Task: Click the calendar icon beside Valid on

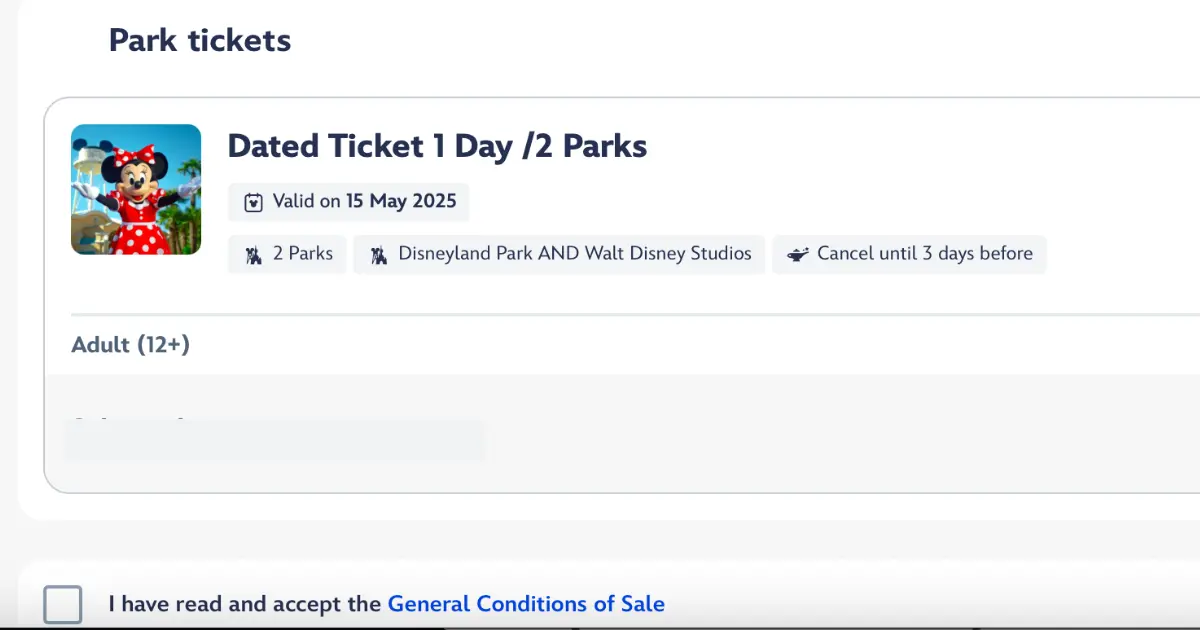Action: [x=253, y=202]
